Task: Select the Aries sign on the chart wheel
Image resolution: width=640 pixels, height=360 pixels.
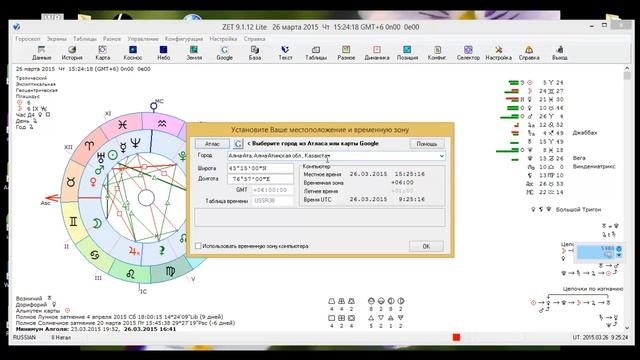Action: (x=89, y=145)
